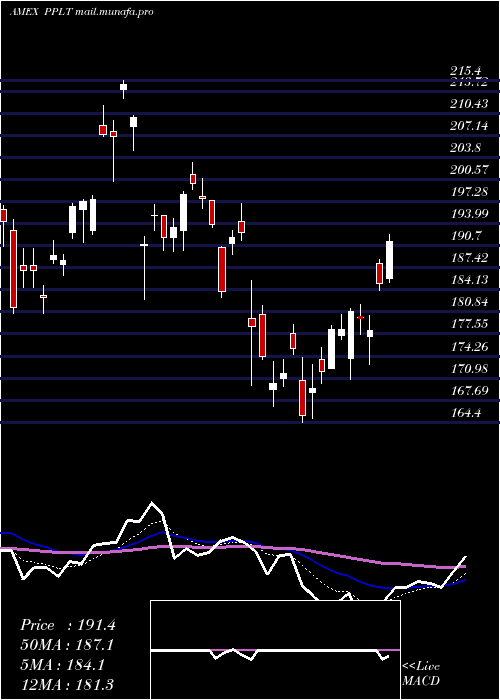The width and height of the screenshot is (500, 700).
Task: Click the 203.8 price level label
Action: [x=466, y=148]
